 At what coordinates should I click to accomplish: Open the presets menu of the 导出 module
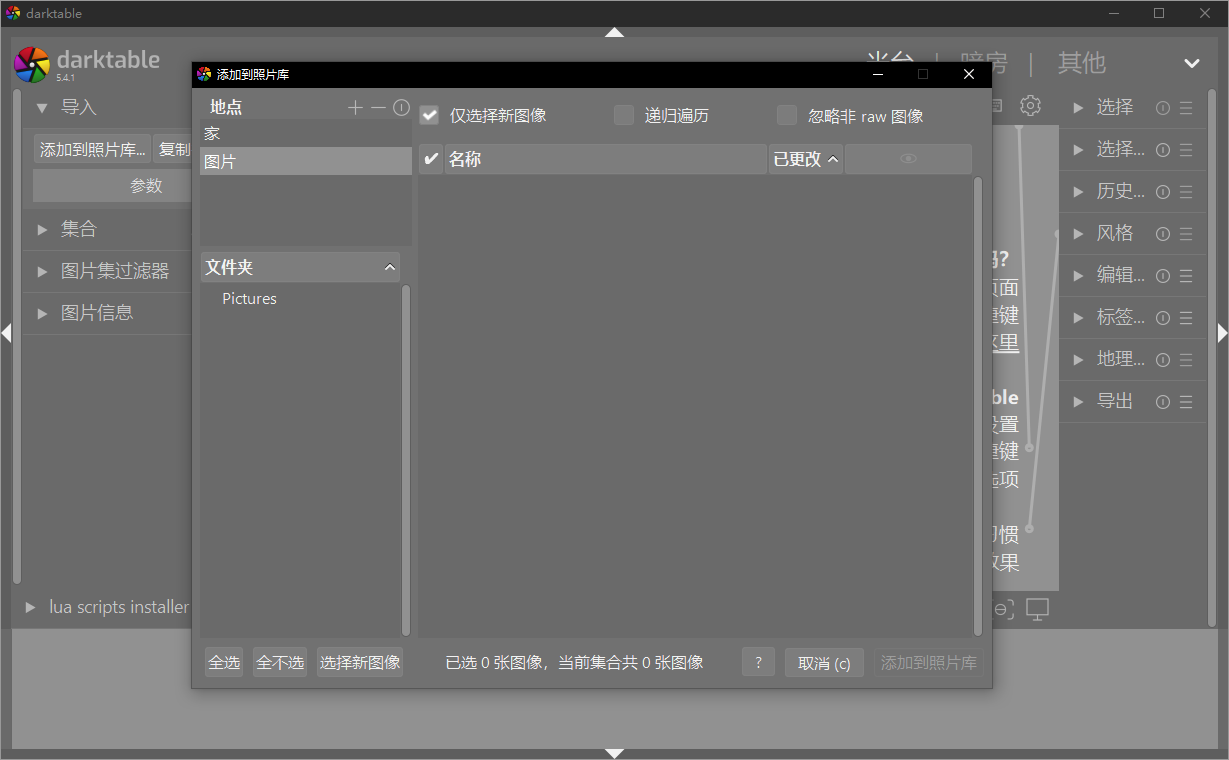[x=1188, y=401]
